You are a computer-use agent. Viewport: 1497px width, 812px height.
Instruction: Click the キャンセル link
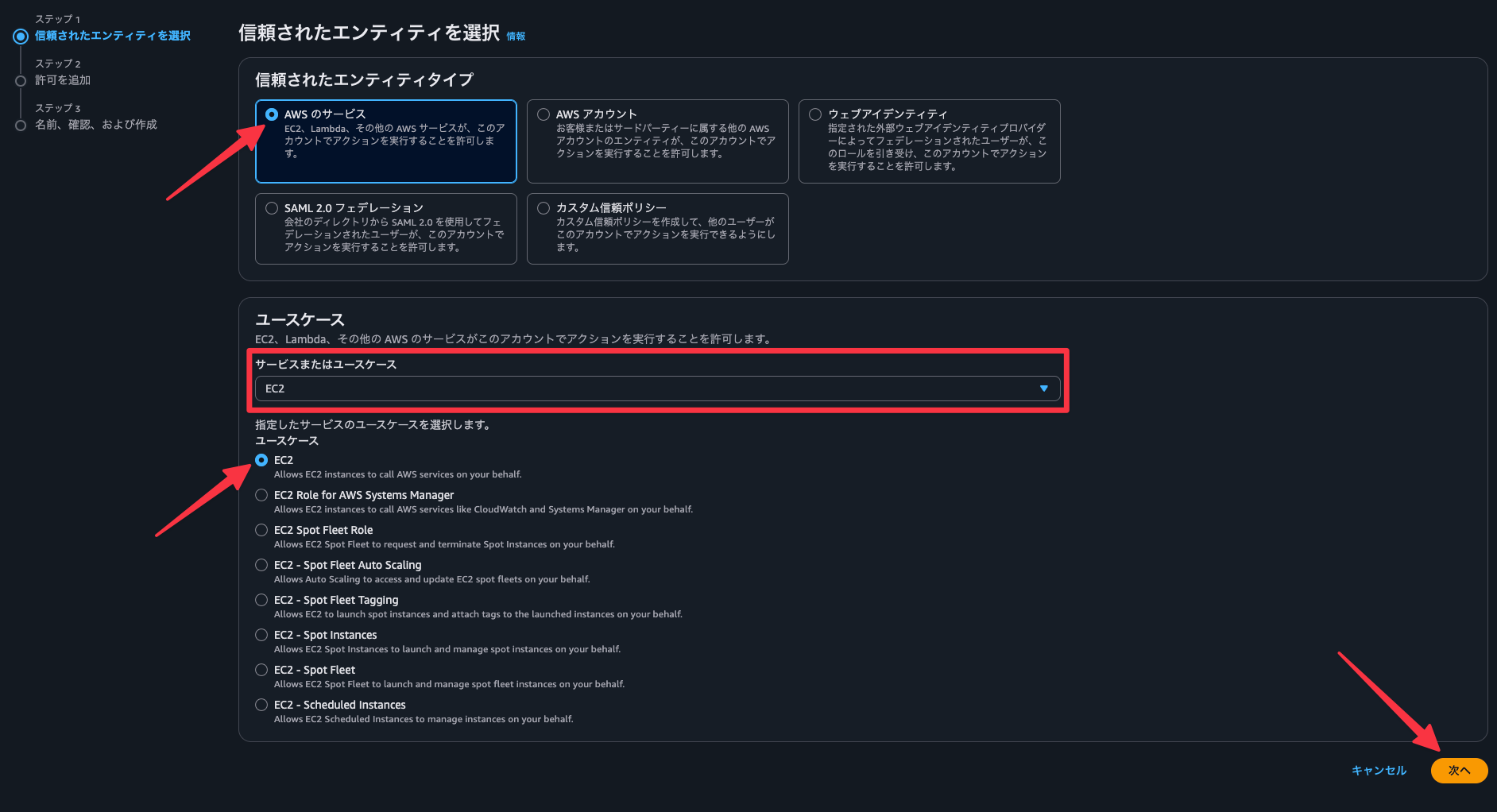coord(1379,771)
